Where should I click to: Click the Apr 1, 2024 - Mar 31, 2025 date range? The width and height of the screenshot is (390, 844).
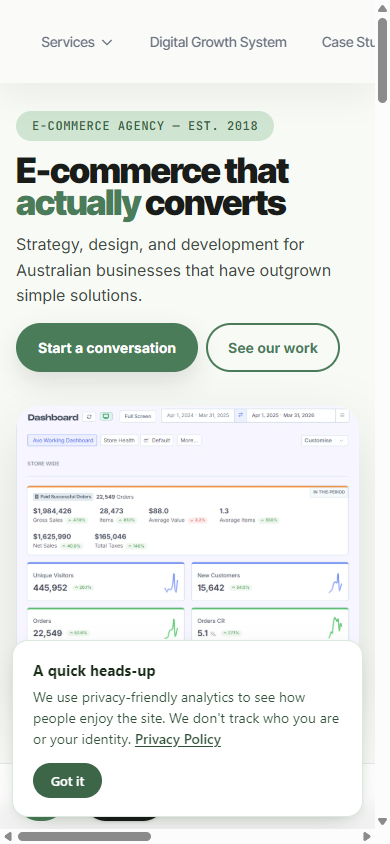click(198, 416)
